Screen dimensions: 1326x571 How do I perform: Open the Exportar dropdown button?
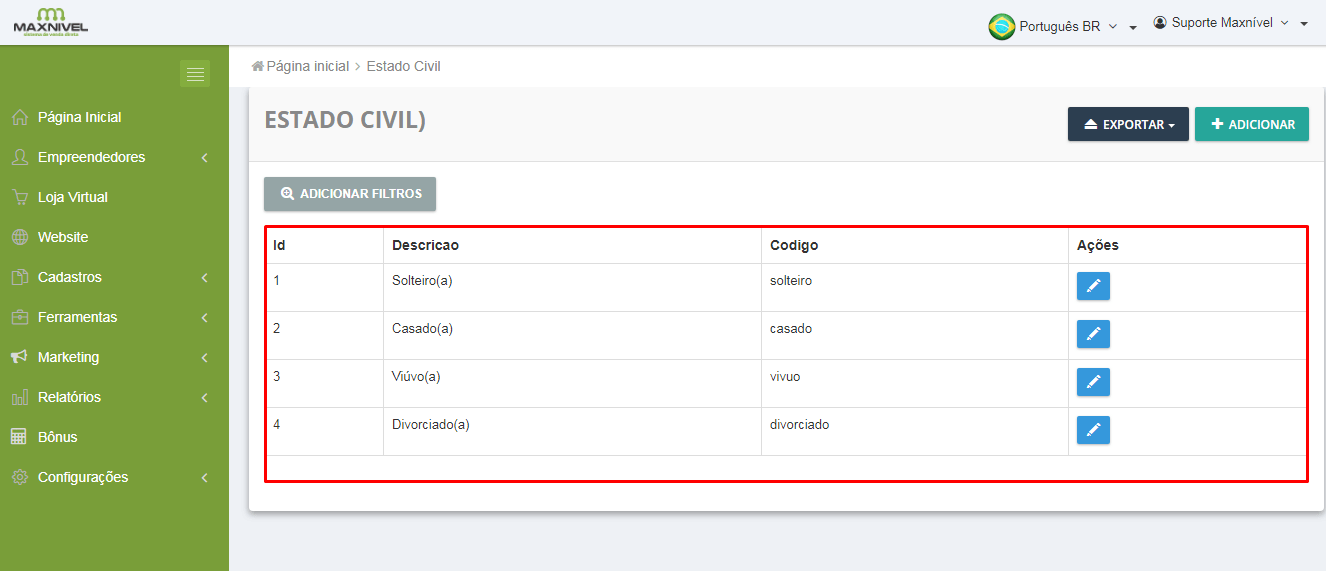coord(1128,125)
